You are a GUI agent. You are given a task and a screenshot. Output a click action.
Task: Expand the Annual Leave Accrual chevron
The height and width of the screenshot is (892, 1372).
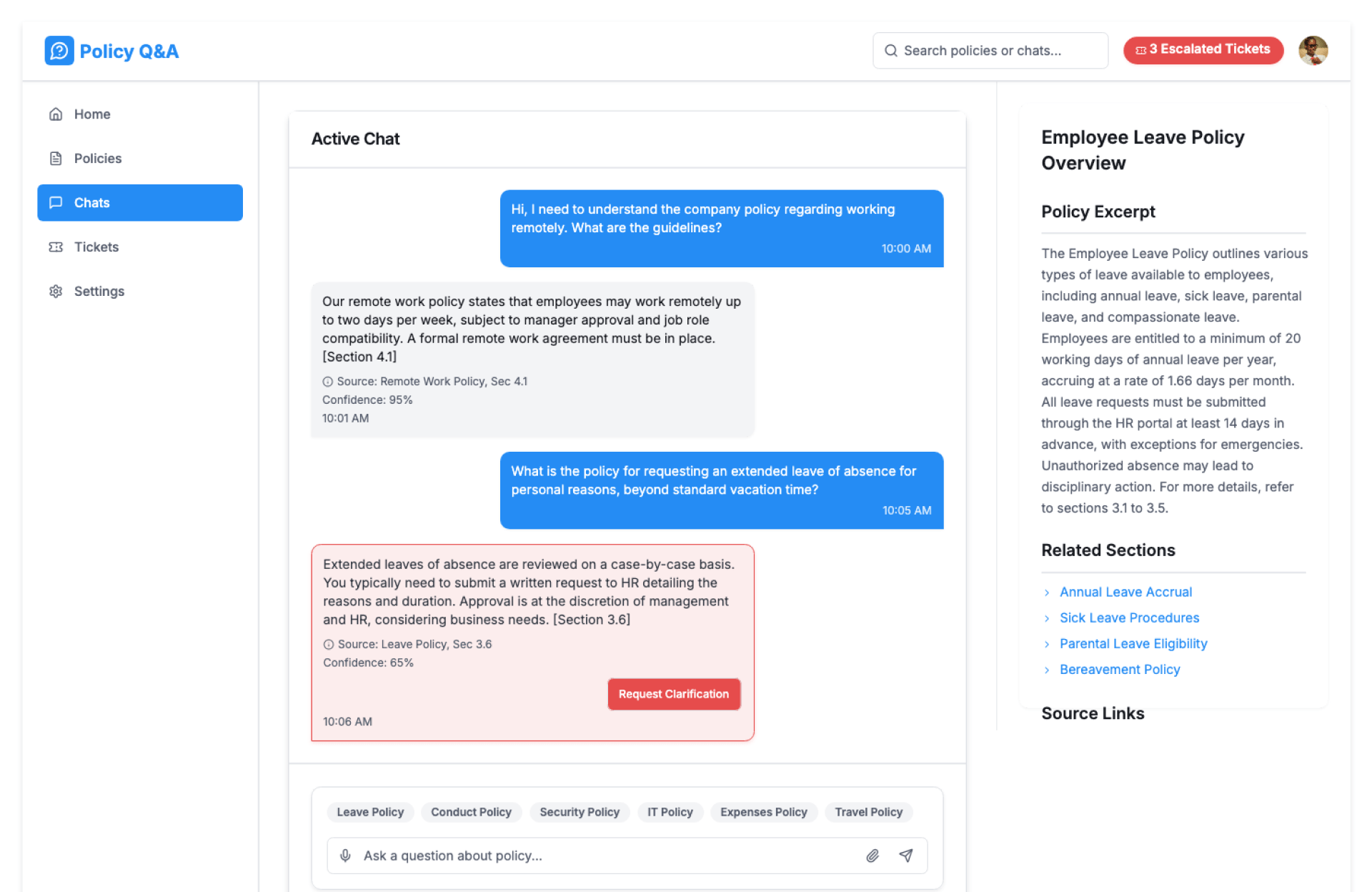[x=1047, y=593]
